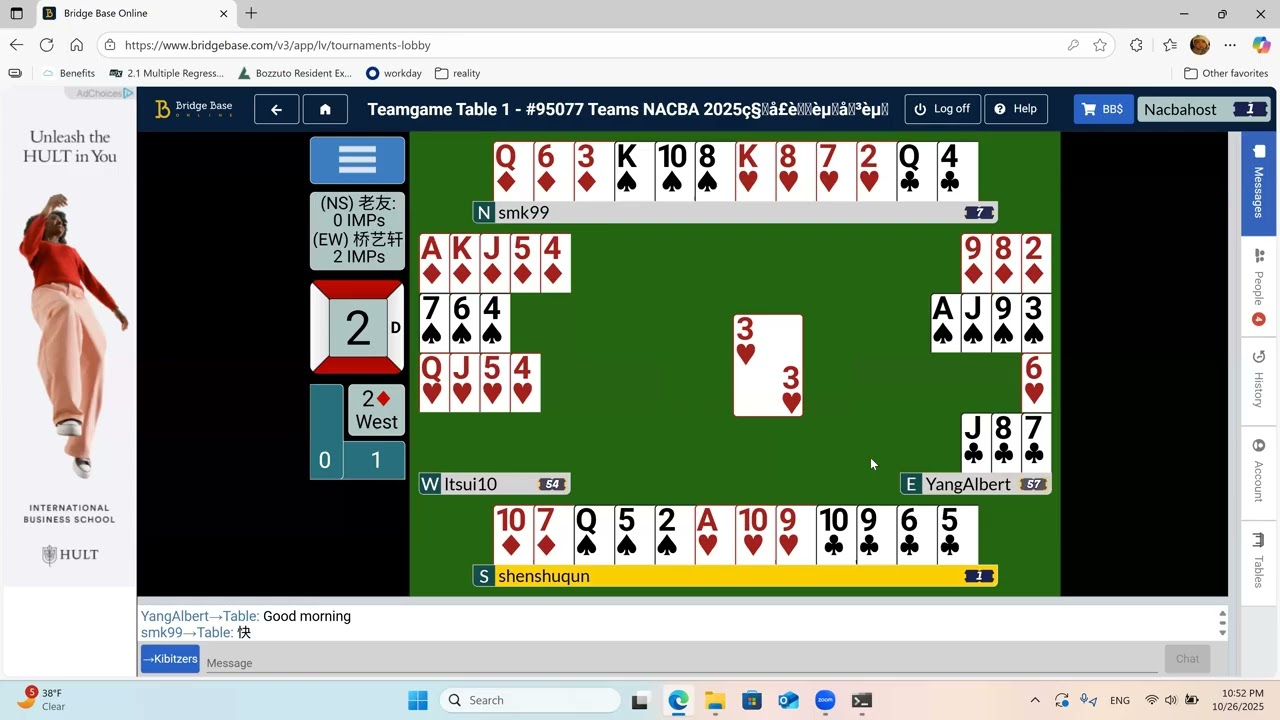Open the Benefits bookmark
This screenshot has width=1280, height=720.
pyautogui.click(x=68, y=73)
